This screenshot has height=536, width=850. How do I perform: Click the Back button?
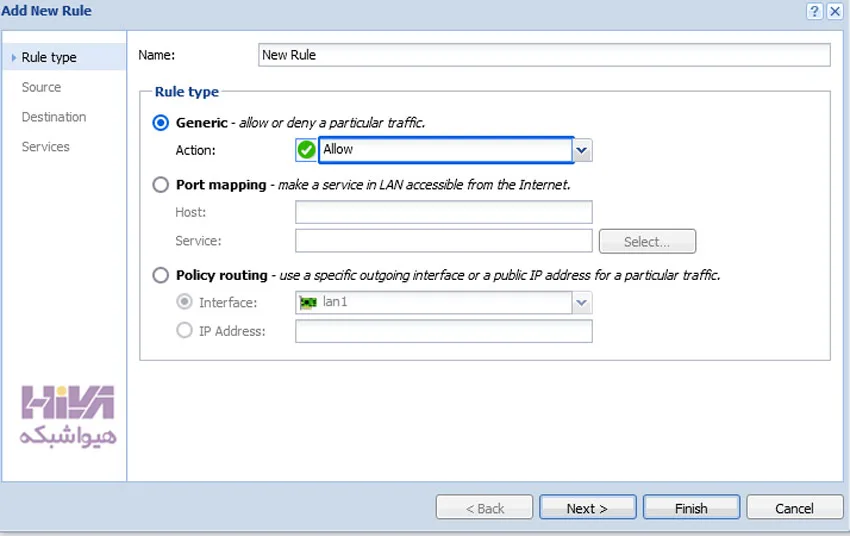tap(484, 508)
